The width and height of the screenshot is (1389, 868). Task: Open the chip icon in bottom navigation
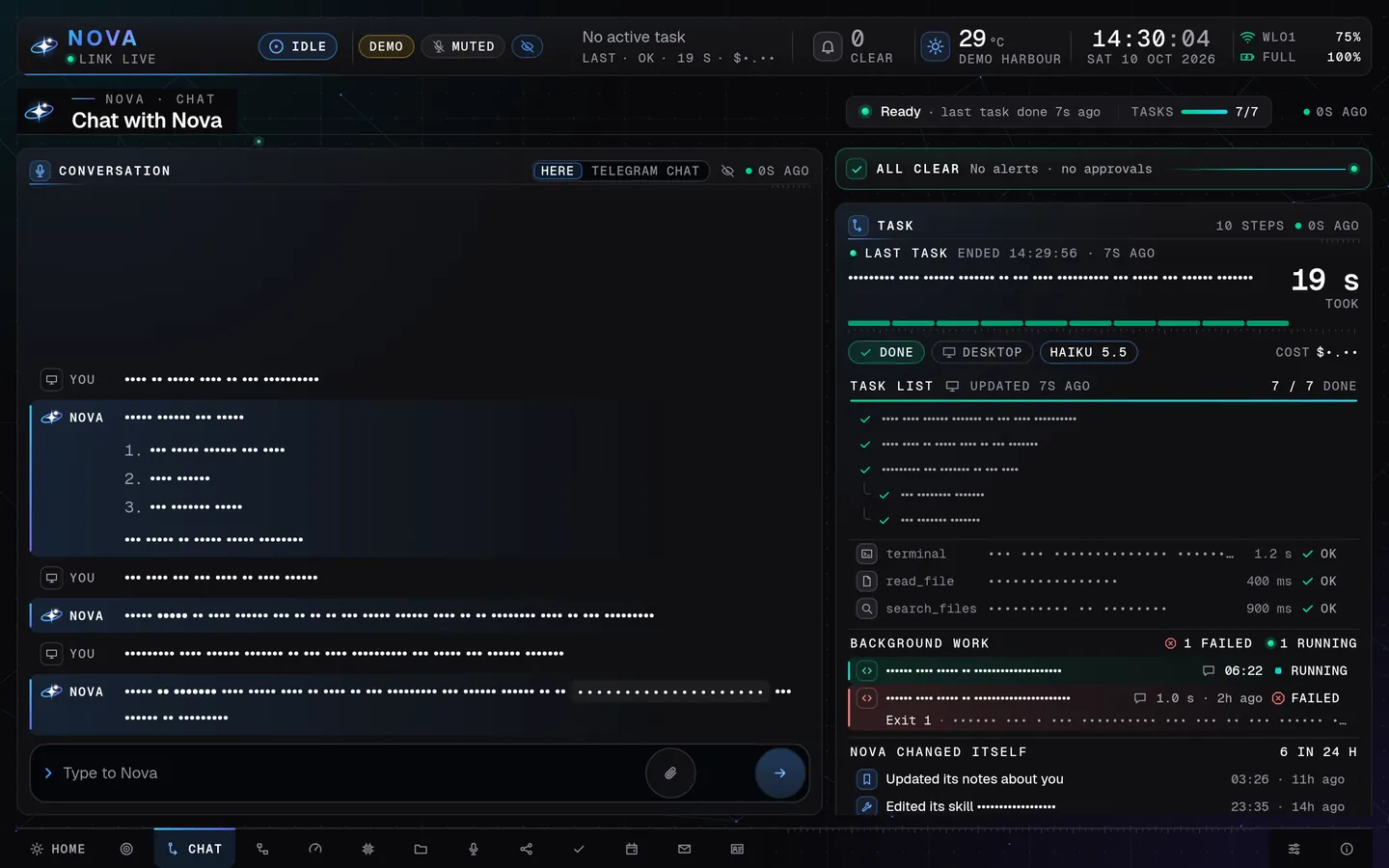tap(368, 849)
